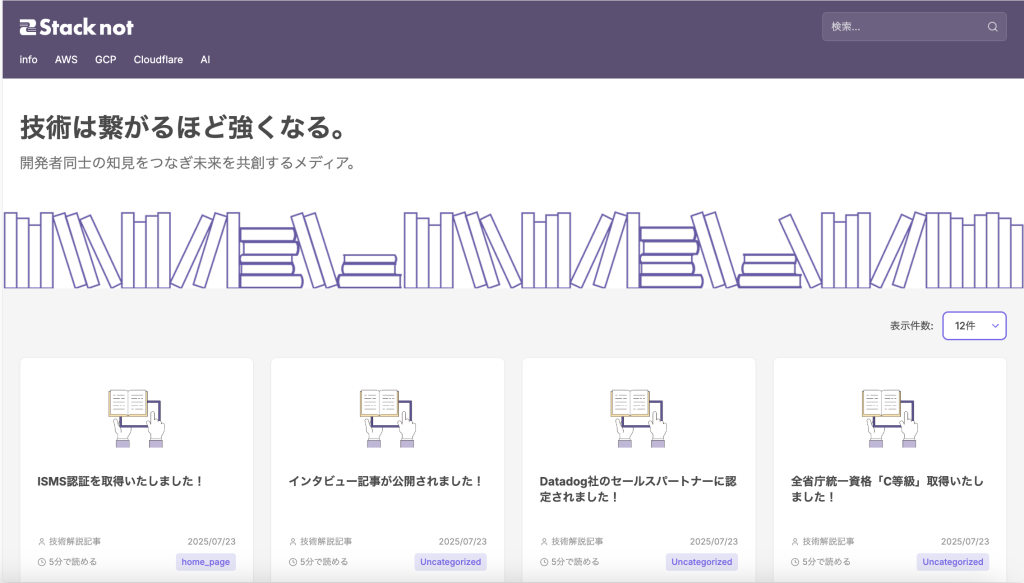Select the Cloudflare navigation item
This screenshot has height=583, width=1024.
[x=158, y=60]
